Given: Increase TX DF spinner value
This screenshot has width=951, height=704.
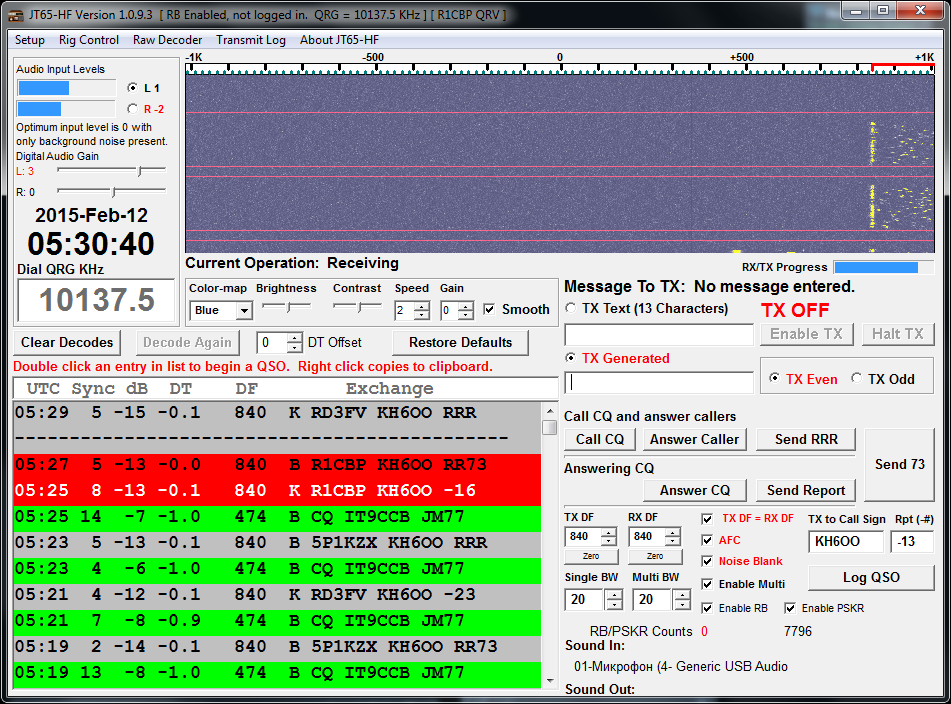Looking at the screenshot, I should [x=608, y=531].
